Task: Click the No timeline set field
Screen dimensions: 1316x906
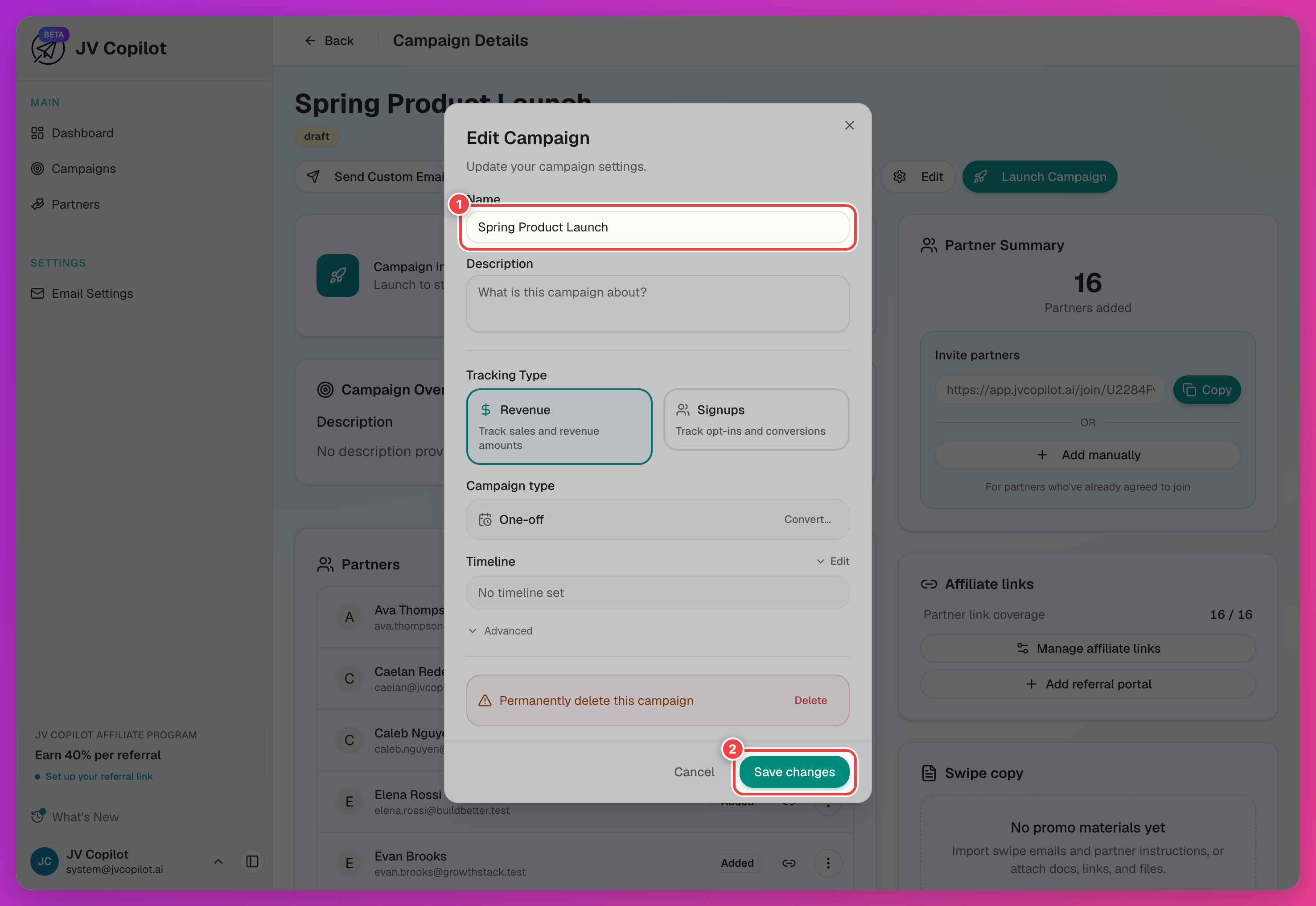Action: pos(657,593)
